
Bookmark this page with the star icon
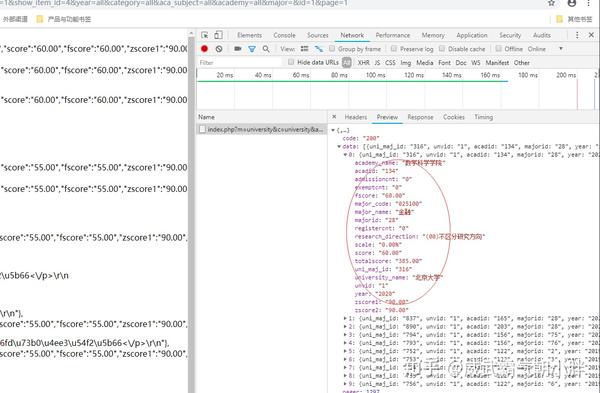(x=551, y=3)
